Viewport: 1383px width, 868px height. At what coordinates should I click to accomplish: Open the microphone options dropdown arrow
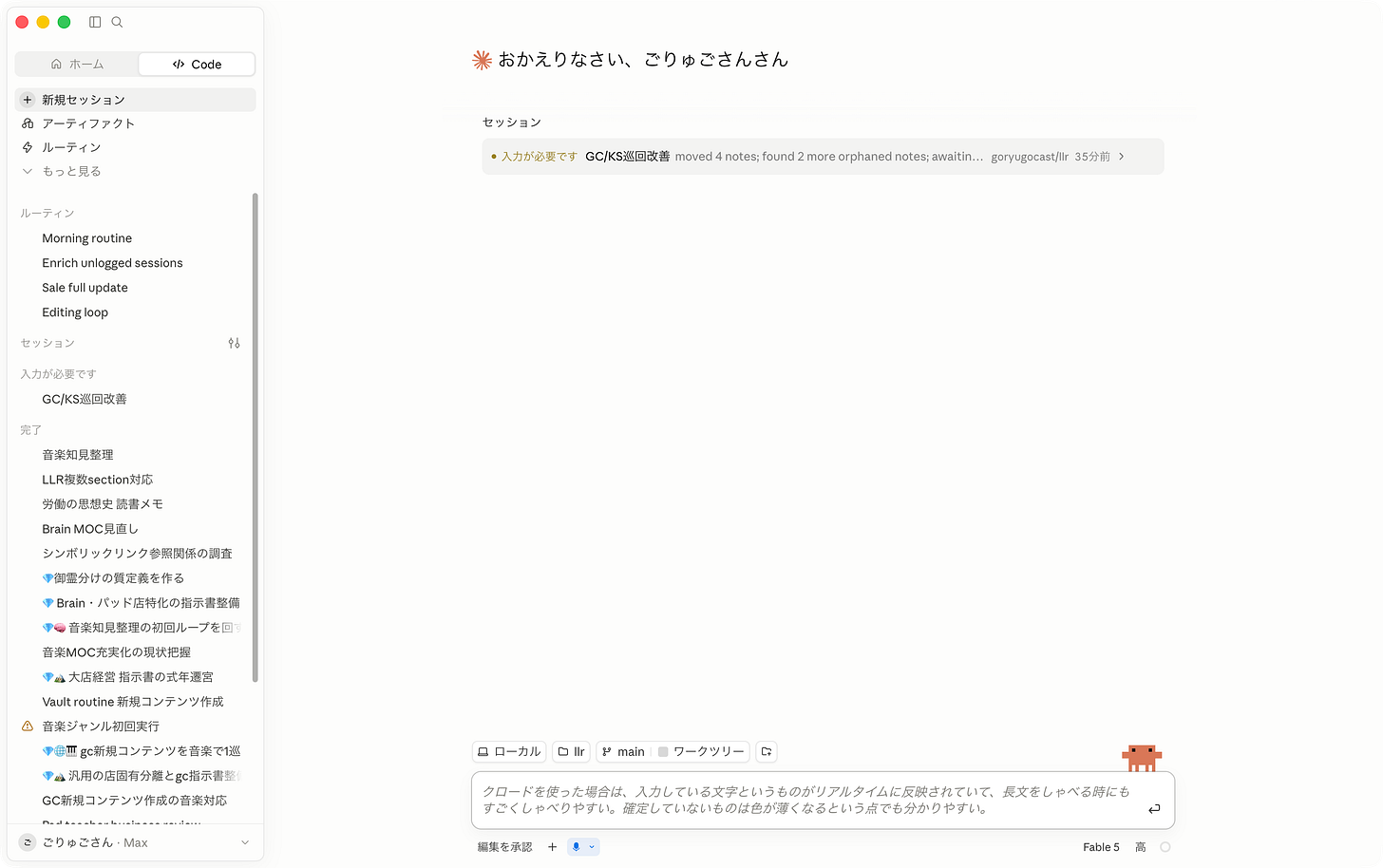(x=592, y=847)
